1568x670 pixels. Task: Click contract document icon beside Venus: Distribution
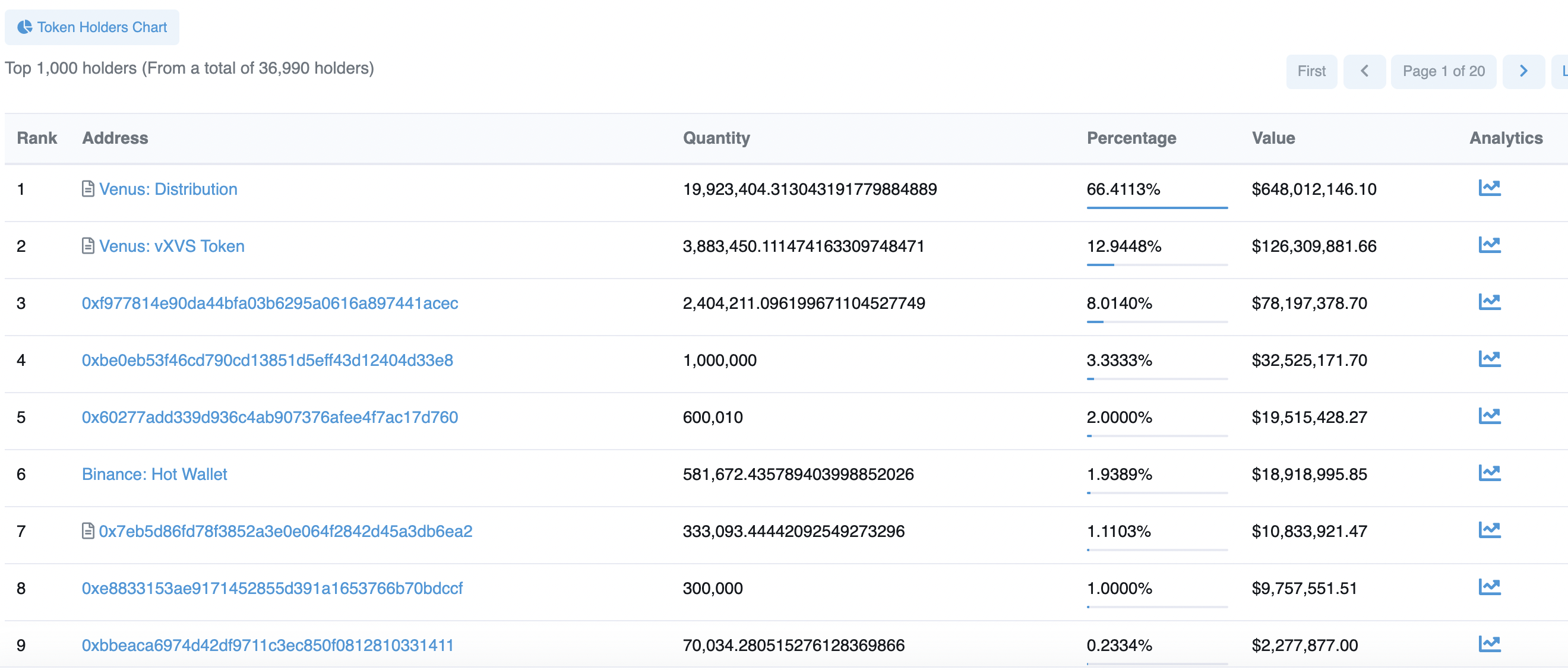pyautogui.click(x=88, y=189)
